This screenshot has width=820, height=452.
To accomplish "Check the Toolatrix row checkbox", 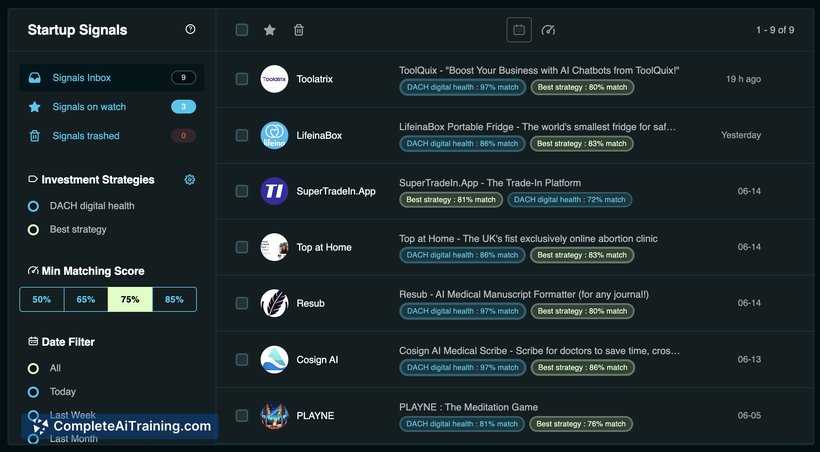I will [x=242, y=79].
